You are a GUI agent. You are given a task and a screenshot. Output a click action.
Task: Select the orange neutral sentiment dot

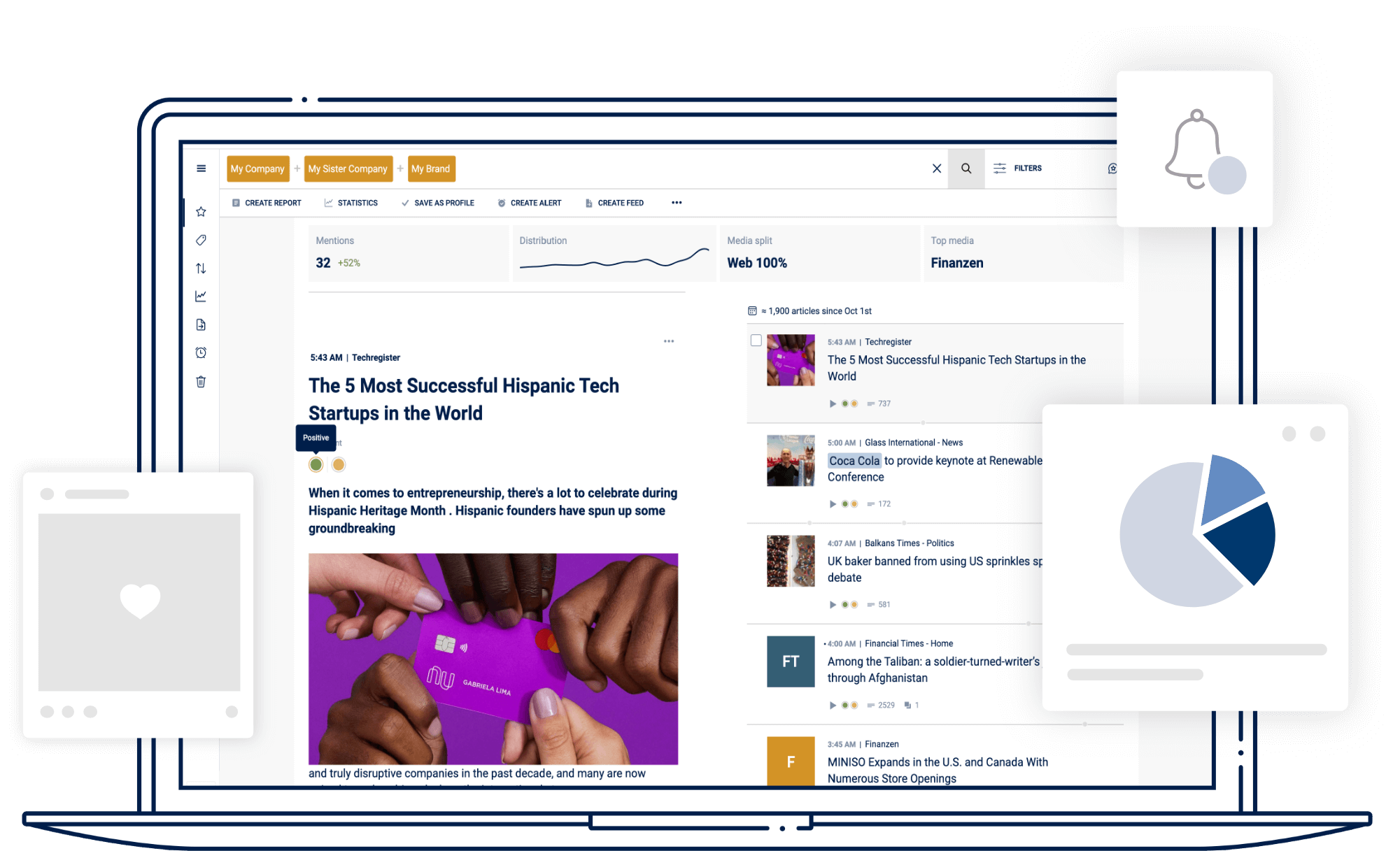339,464
